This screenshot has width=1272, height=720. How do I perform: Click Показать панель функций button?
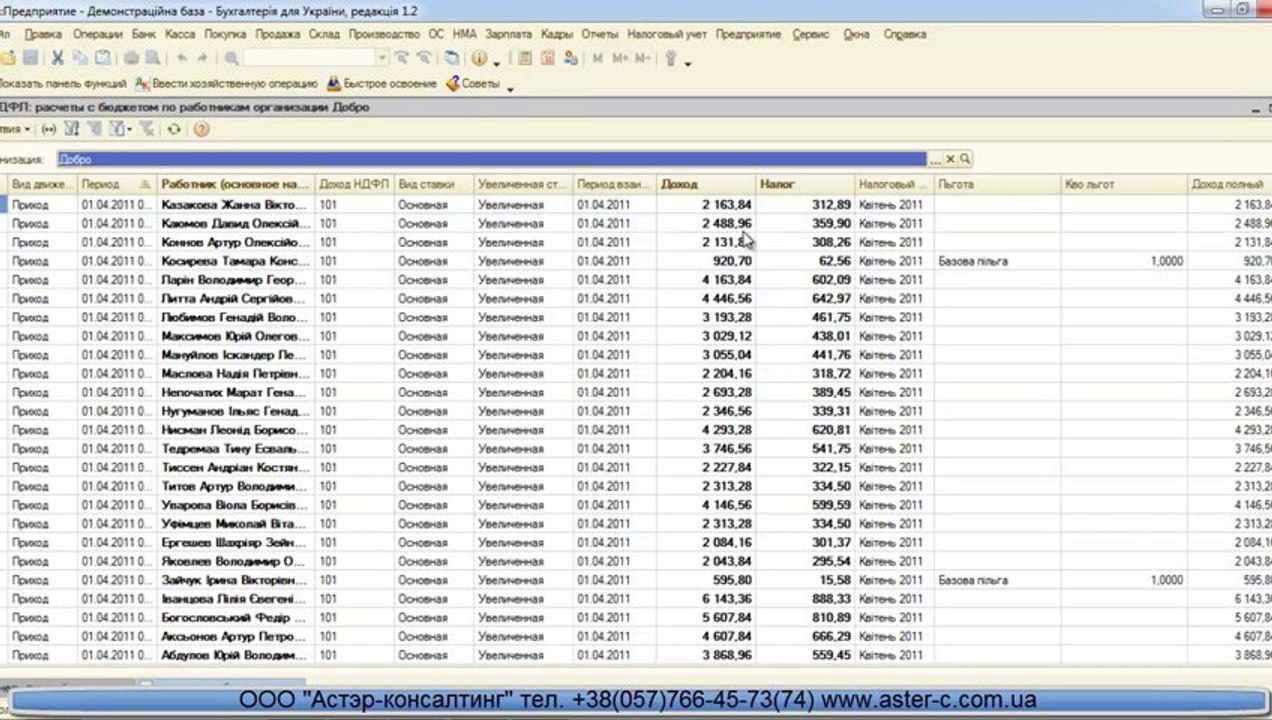click(63, 84)
